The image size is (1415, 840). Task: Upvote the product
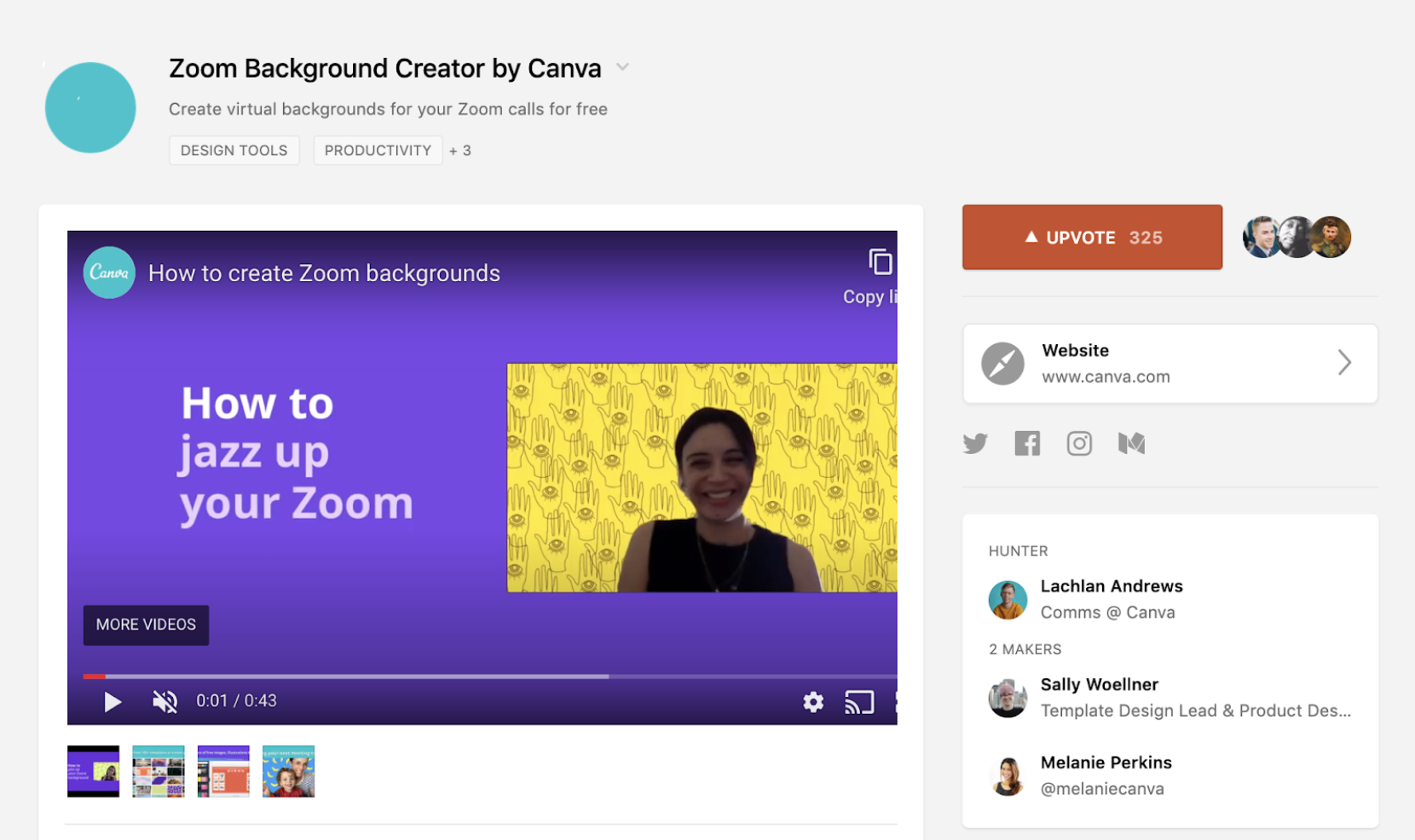(1092, 238)
